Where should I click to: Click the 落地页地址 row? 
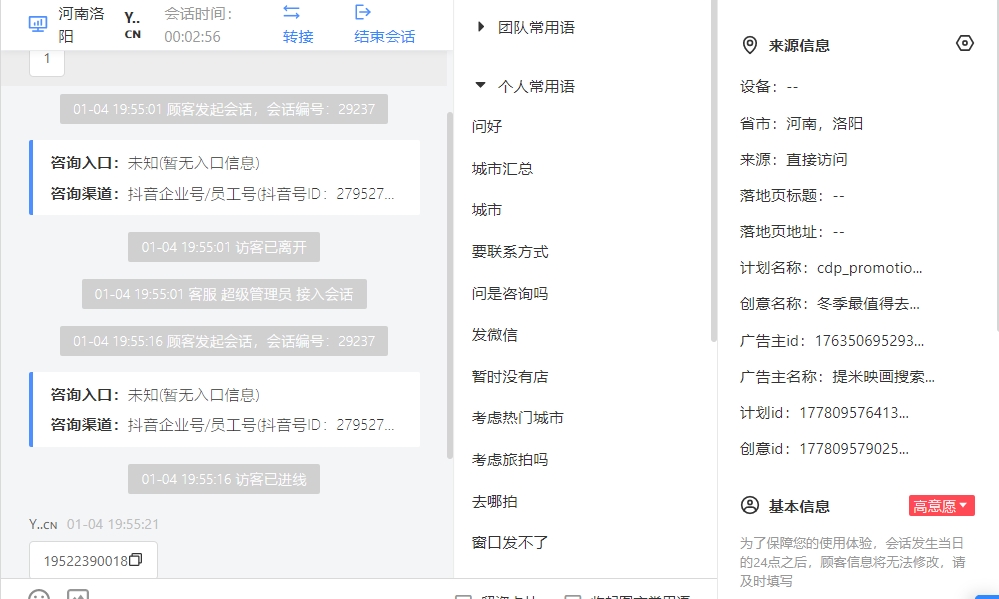click(792, 232)
